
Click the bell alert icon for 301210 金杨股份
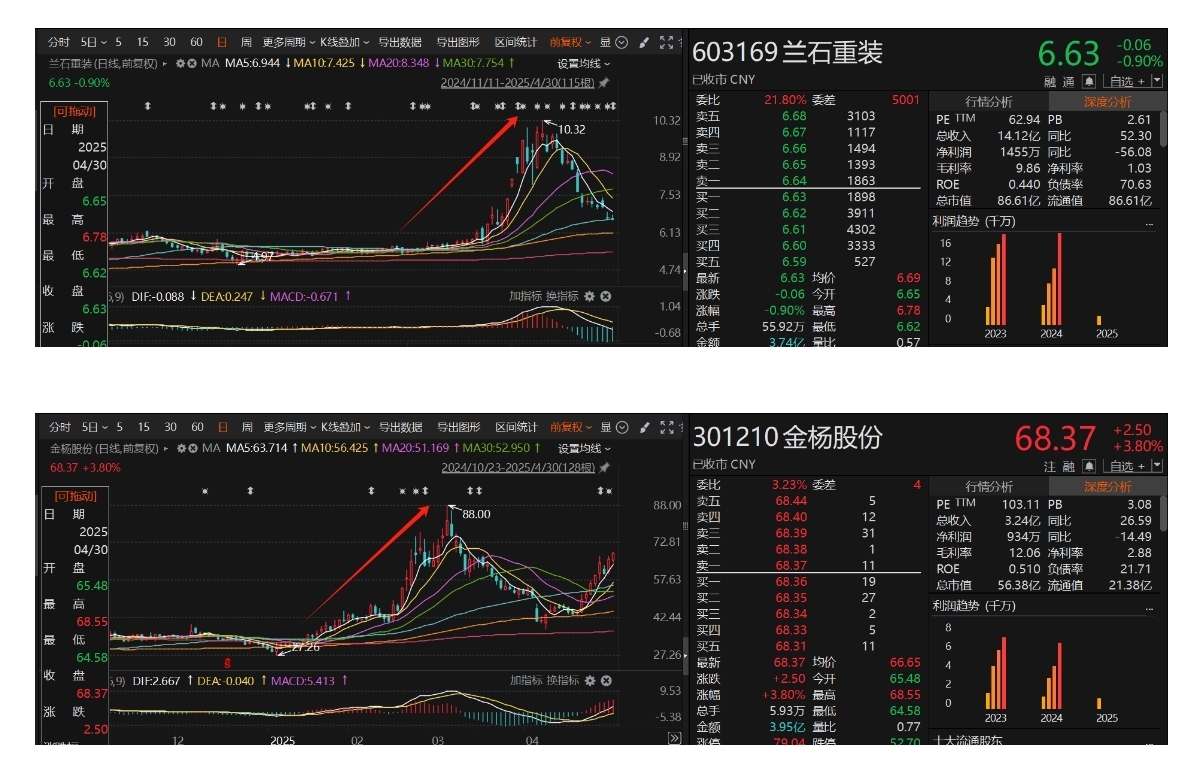[1089, 466]
